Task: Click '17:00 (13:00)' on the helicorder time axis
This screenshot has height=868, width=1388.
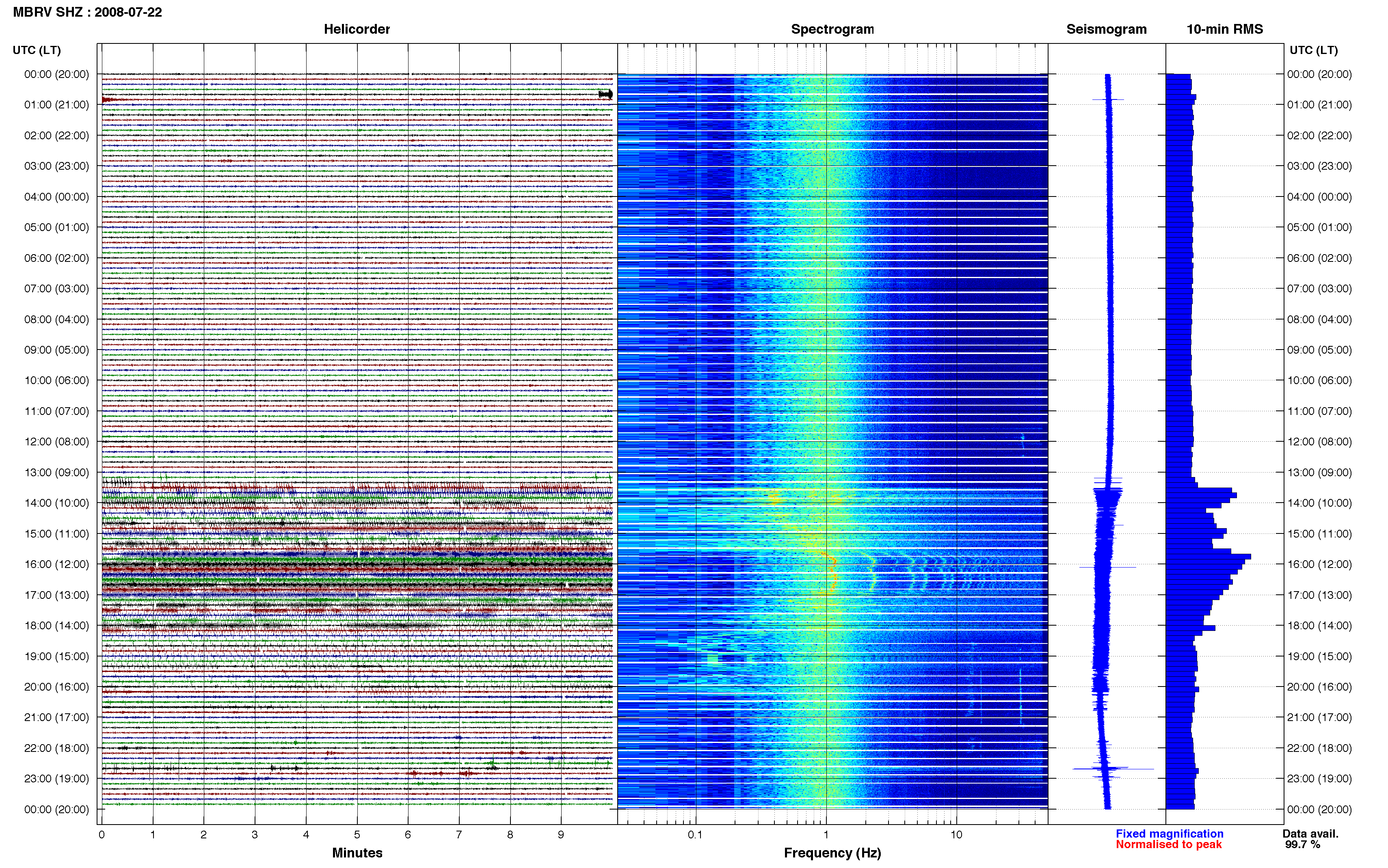Action: (x=56, y=595)
